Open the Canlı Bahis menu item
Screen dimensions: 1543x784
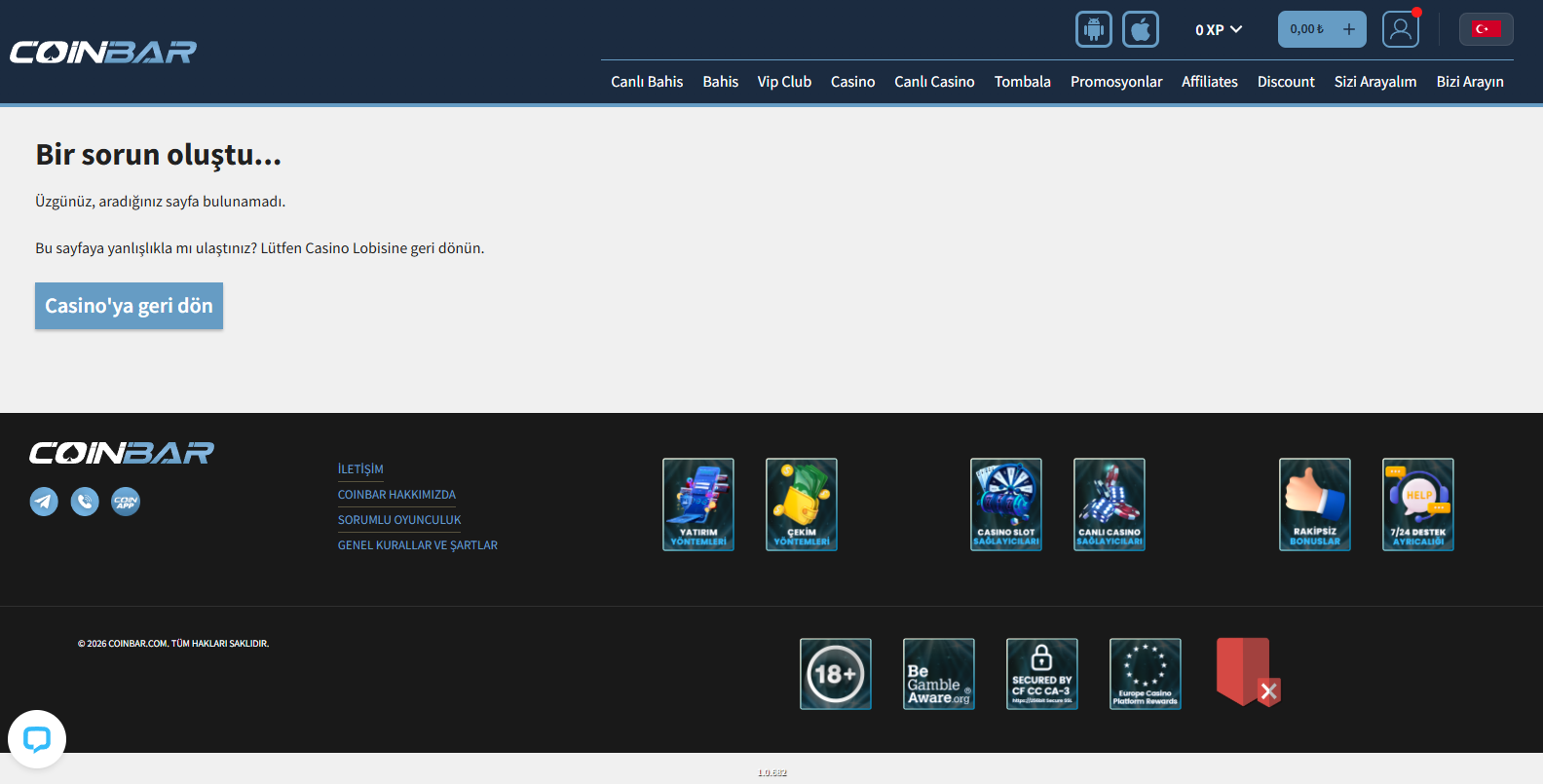[647, 82]
